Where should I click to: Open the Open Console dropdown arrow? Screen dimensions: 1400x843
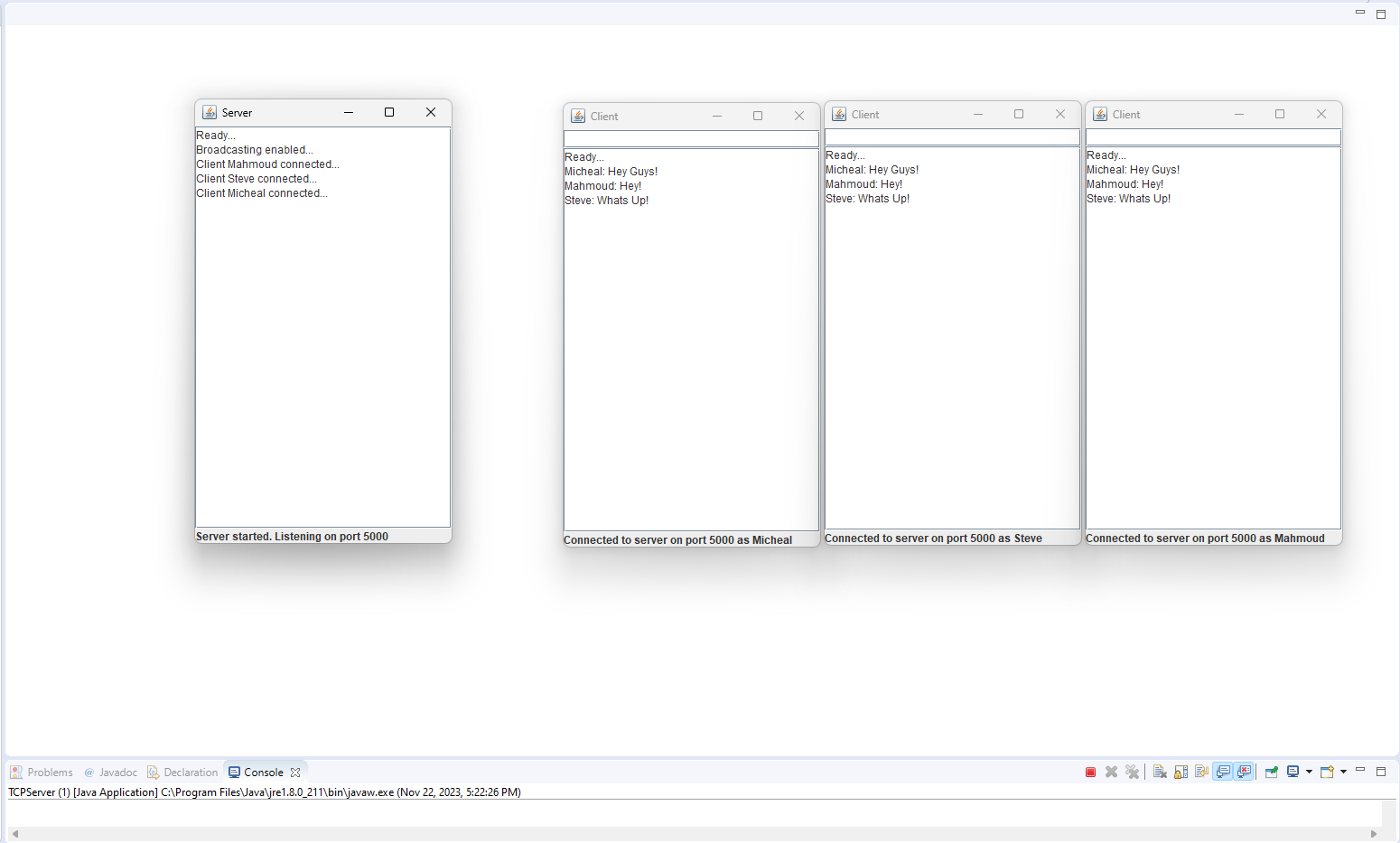point(1343,772)
